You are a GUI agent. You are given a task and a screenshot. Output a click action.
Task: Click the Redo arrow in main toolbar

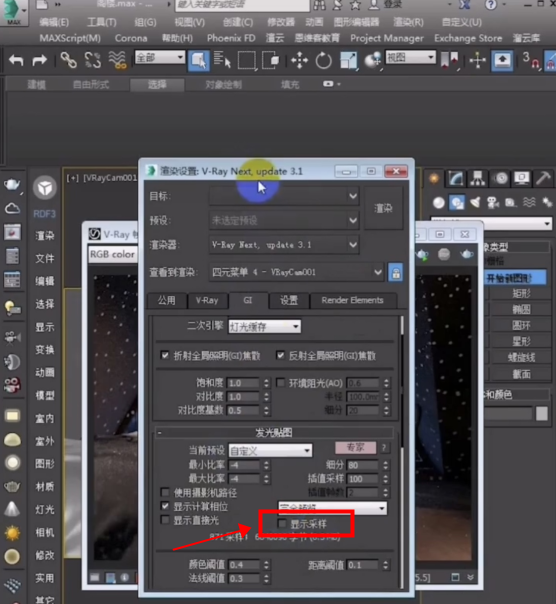pyautogui.click(x=39, y=60)
